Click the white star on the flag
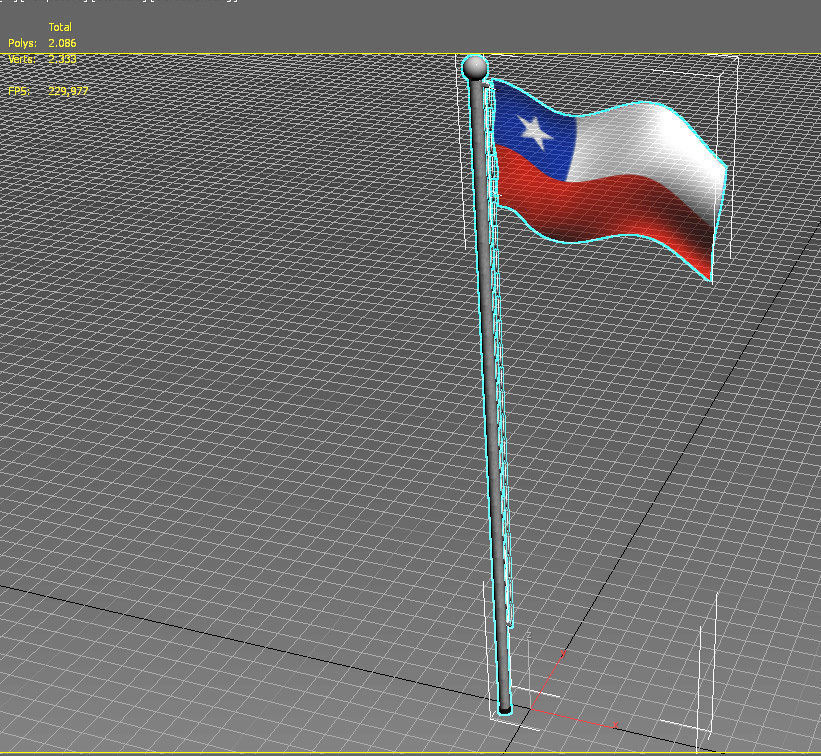 (535, 132)
